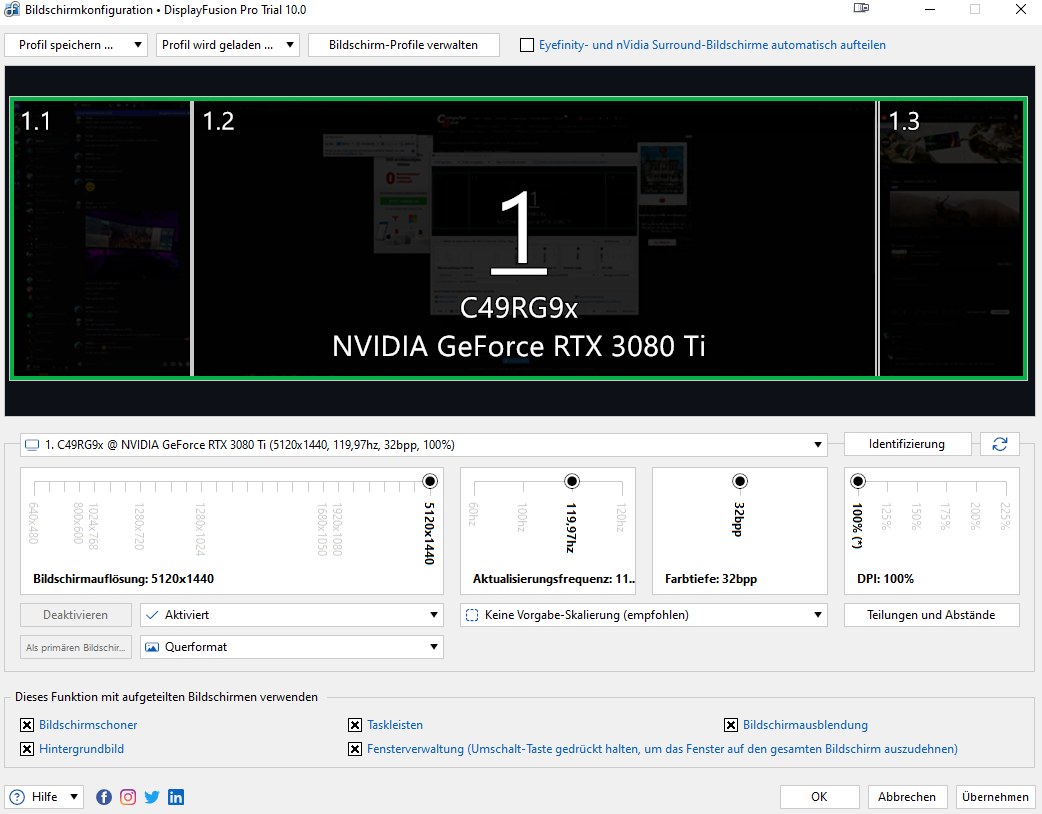1042x814 pixels.
Task: Click the DisplayFusion app icon in title bar
Action: click(x=12, y=10)
